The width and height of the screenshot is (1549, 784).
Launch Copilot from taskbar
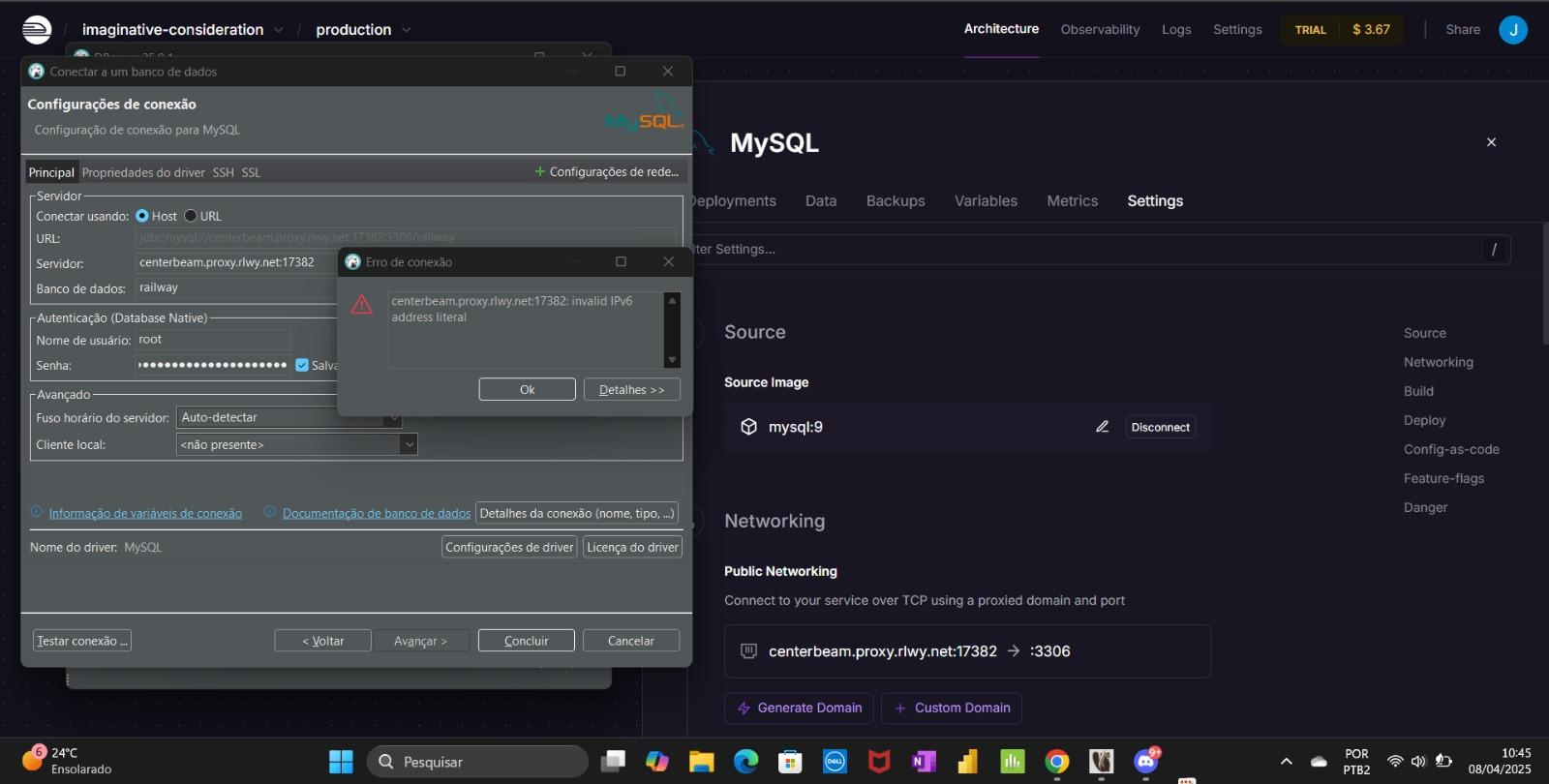(657, 762)
